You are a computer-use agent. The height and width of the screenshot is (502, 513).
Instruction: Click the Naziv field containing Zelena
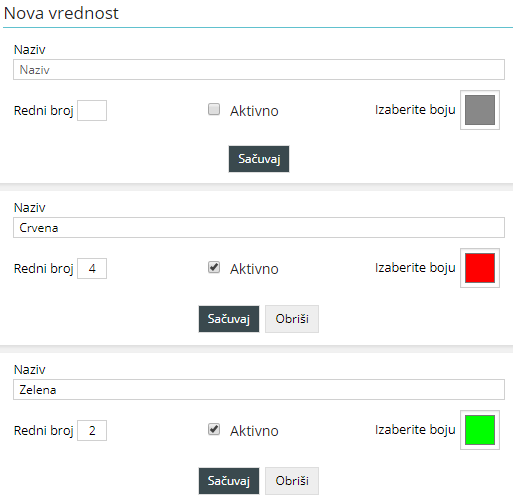(259, 390)
